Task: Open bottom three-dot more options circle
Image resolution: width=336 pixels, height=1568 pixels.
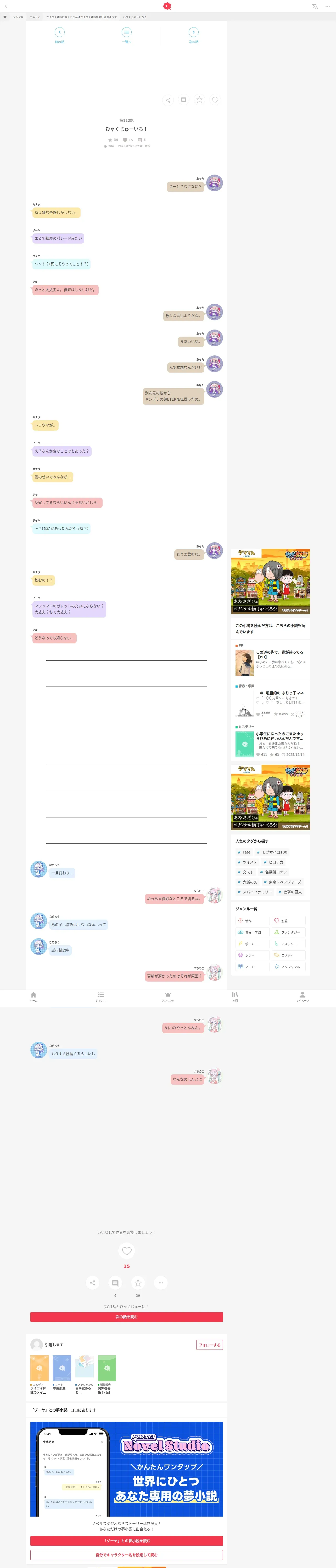Action: [161, 1283]
